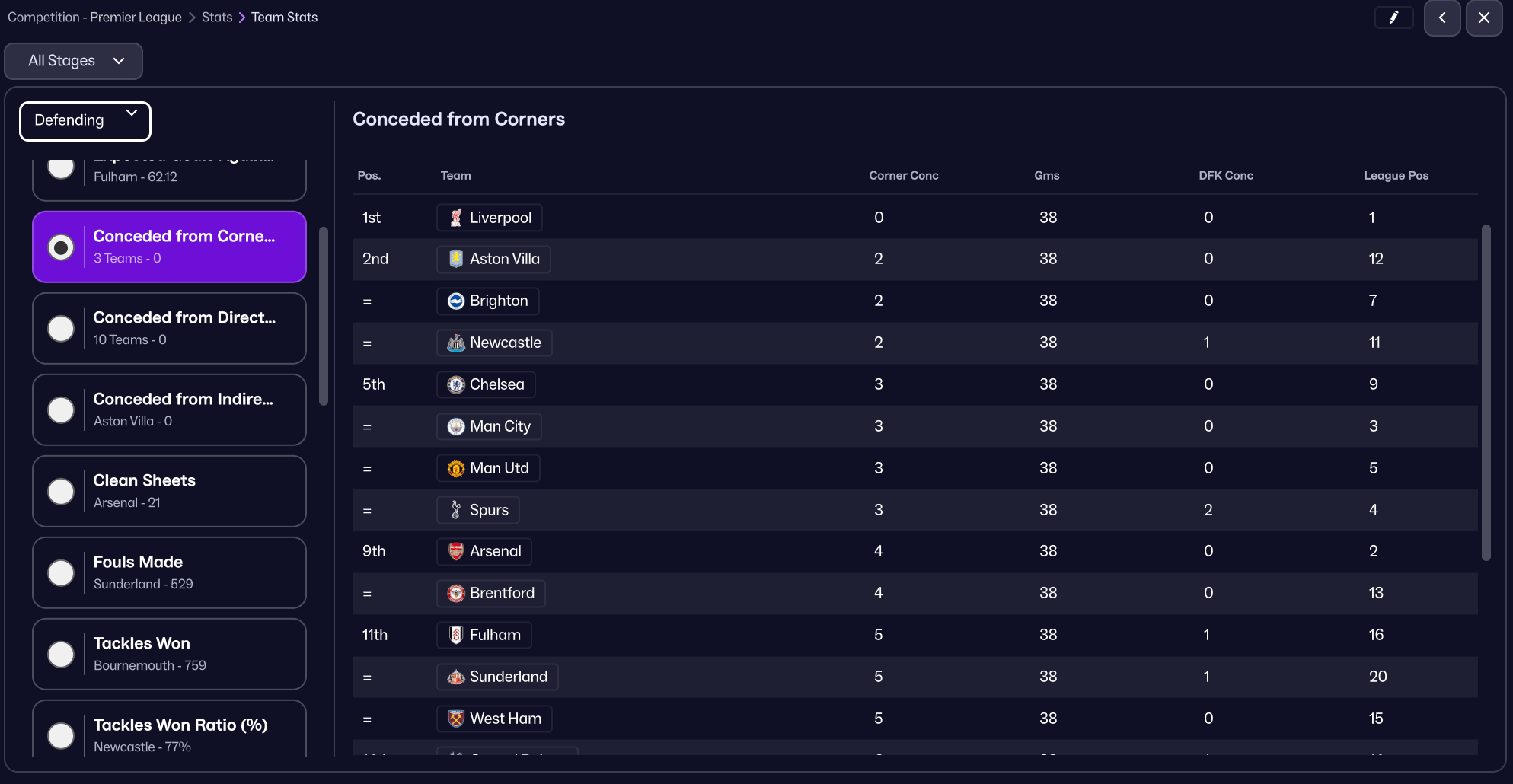Click the pencil edit icon

(x=1393, y=18)
